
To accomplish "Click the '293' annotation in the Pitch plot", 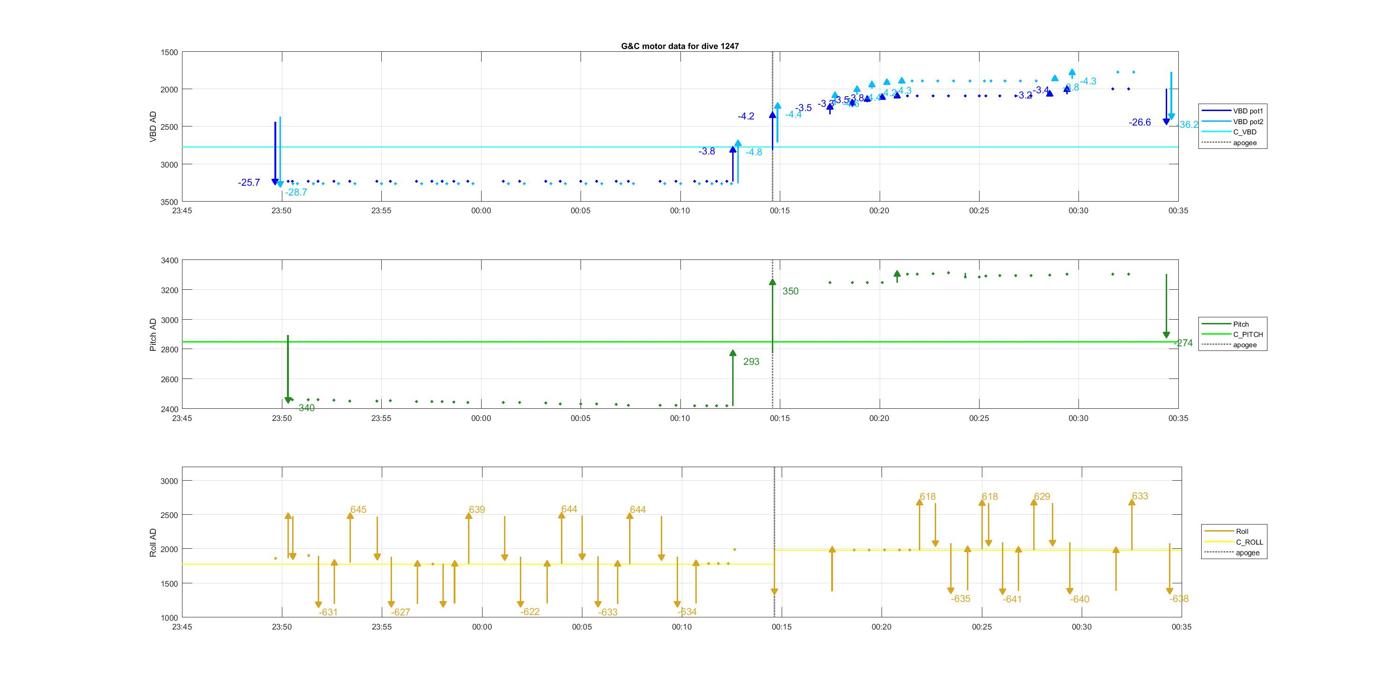I will tap(751, 362).
